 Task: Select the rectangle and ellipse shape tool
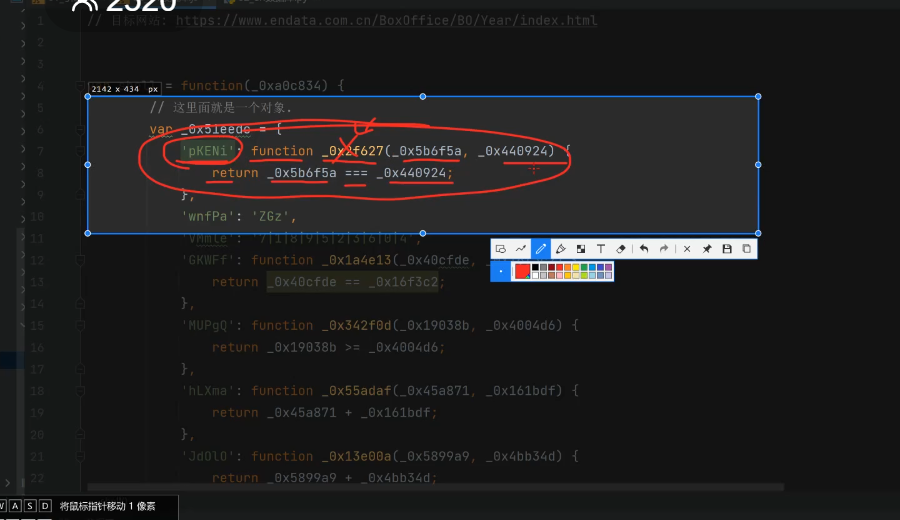click(501, 249)
